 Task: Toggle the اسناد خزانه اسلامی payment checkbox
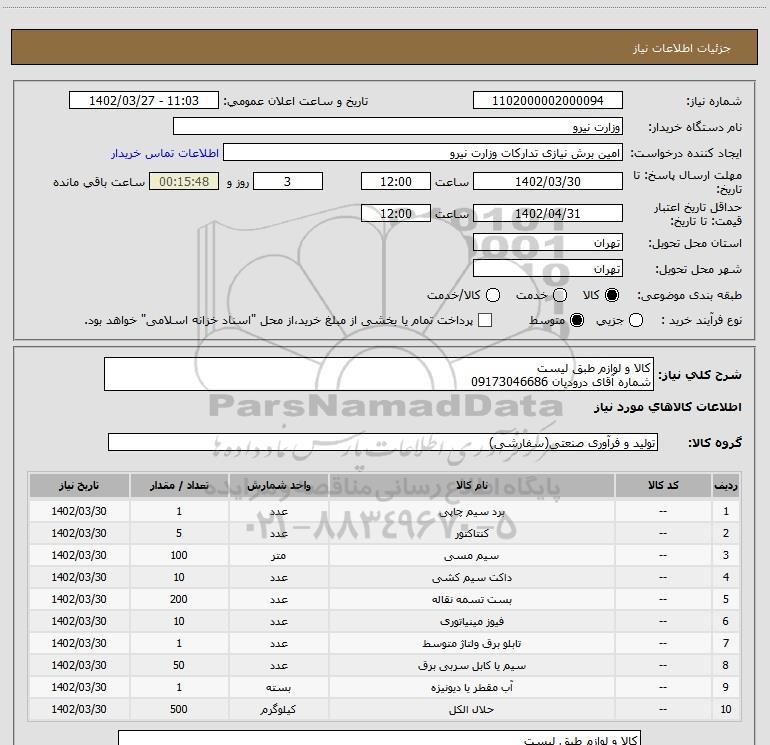[485, 320]
